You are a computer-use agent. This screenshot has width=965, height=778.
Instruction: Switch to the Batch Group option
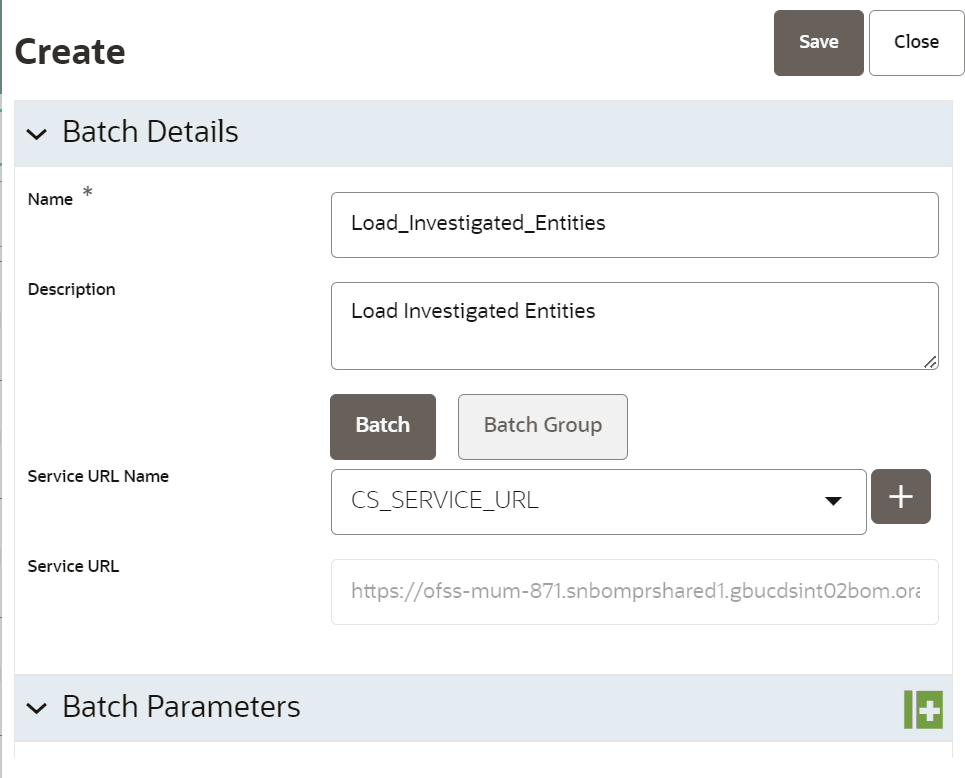(x=542, y=426)
